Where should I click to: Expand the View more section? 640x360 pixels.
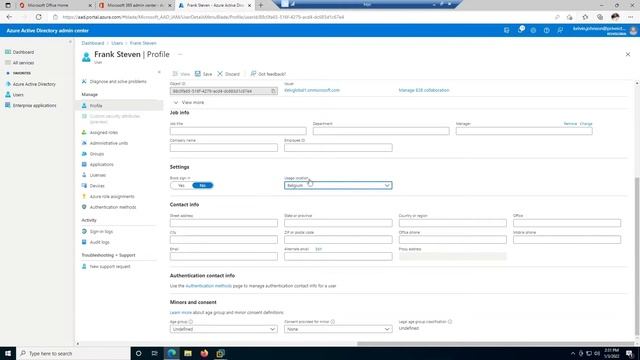pyautogui.click(x=189, y=102)
